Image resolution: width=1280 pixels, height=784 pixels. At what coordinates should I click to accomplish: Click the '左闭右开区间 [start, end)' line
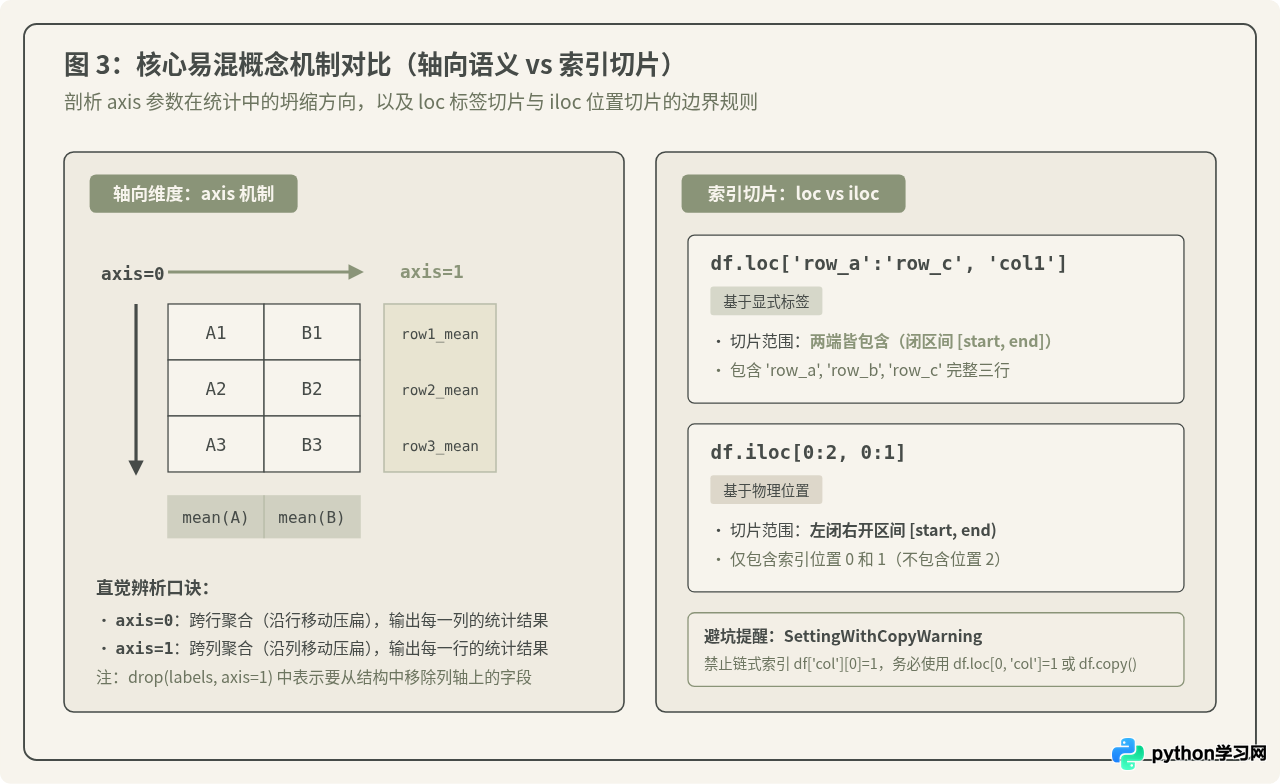(x=855, y=530)
